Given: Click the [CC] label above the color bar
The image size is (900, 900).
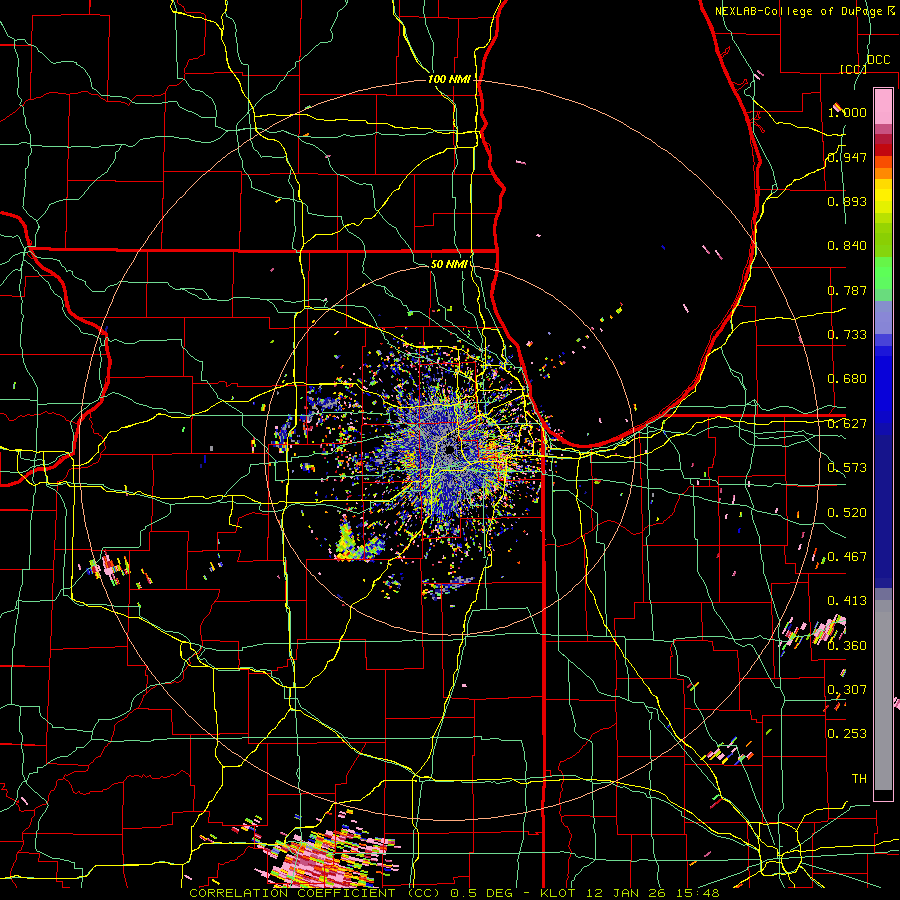Looking at the screenshot, I should [x=853, y=69].
